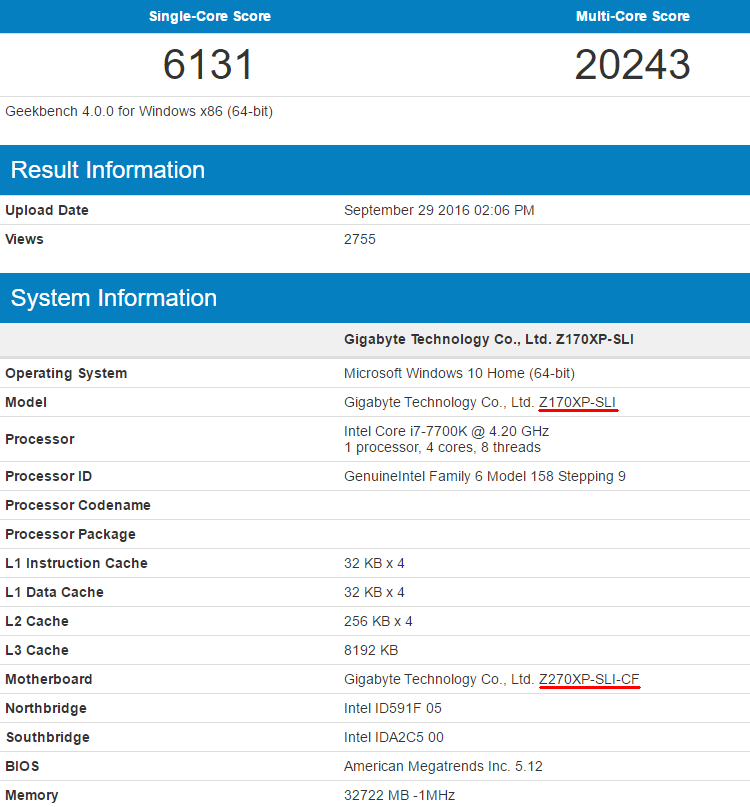Click the single-core score 6131
The image size is (750, 807).
coord(208,65)
